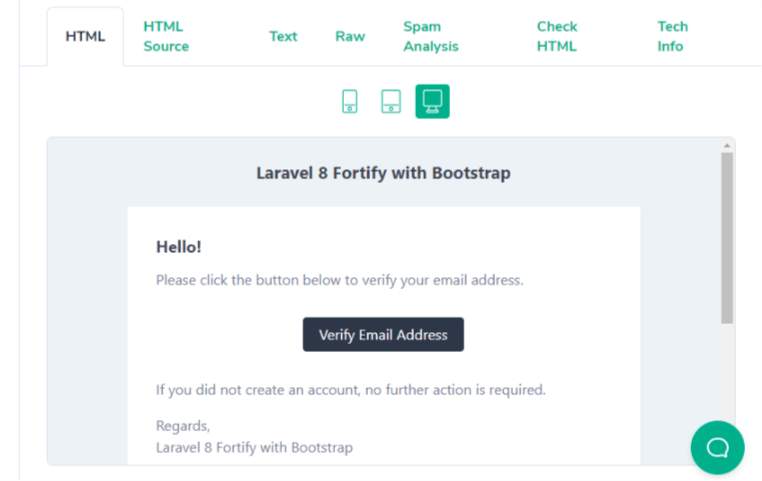The width and height of the screenshot is (762, 481).
Task: Open the green chat support bubble
Action: [717, 447]
